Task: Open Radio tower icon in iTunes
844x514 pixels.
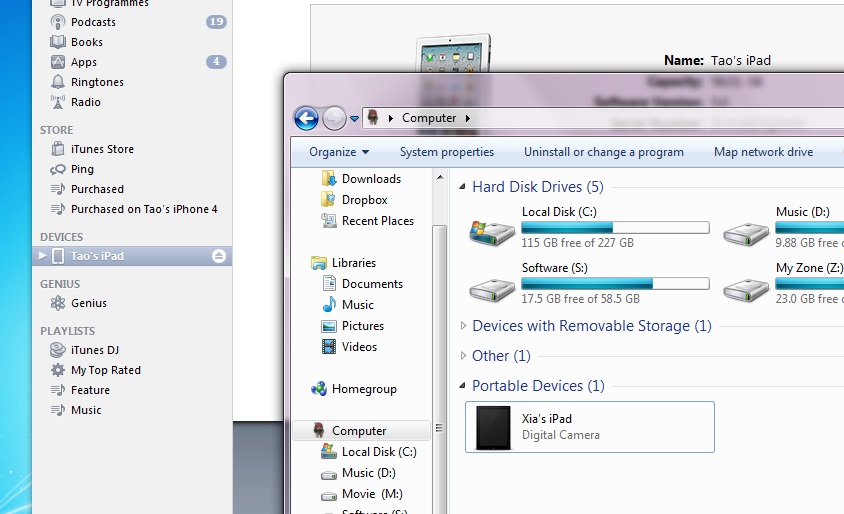Action: [58, 102]
